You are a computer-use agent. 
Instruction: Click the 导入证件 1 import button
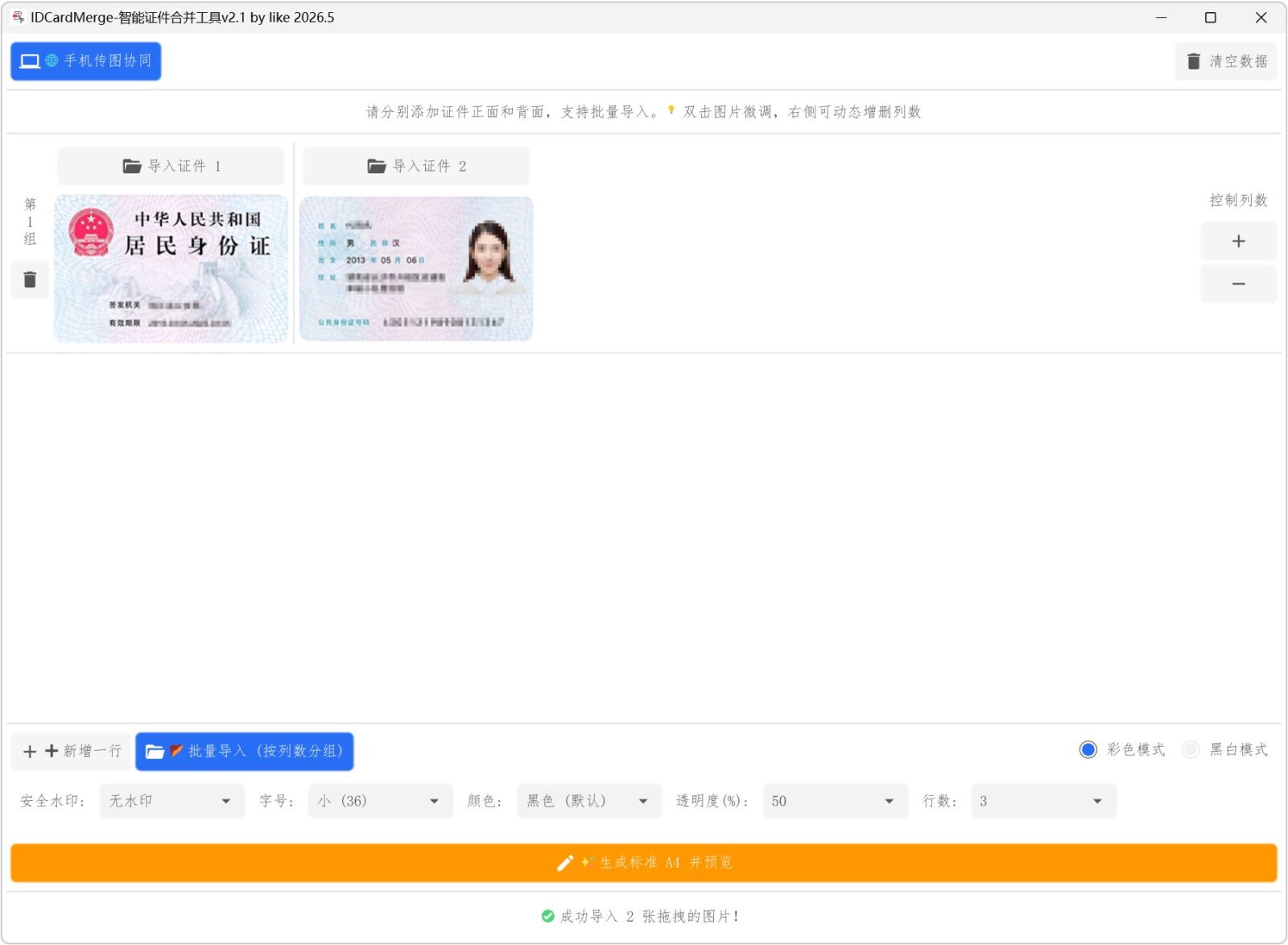[171, 166]
